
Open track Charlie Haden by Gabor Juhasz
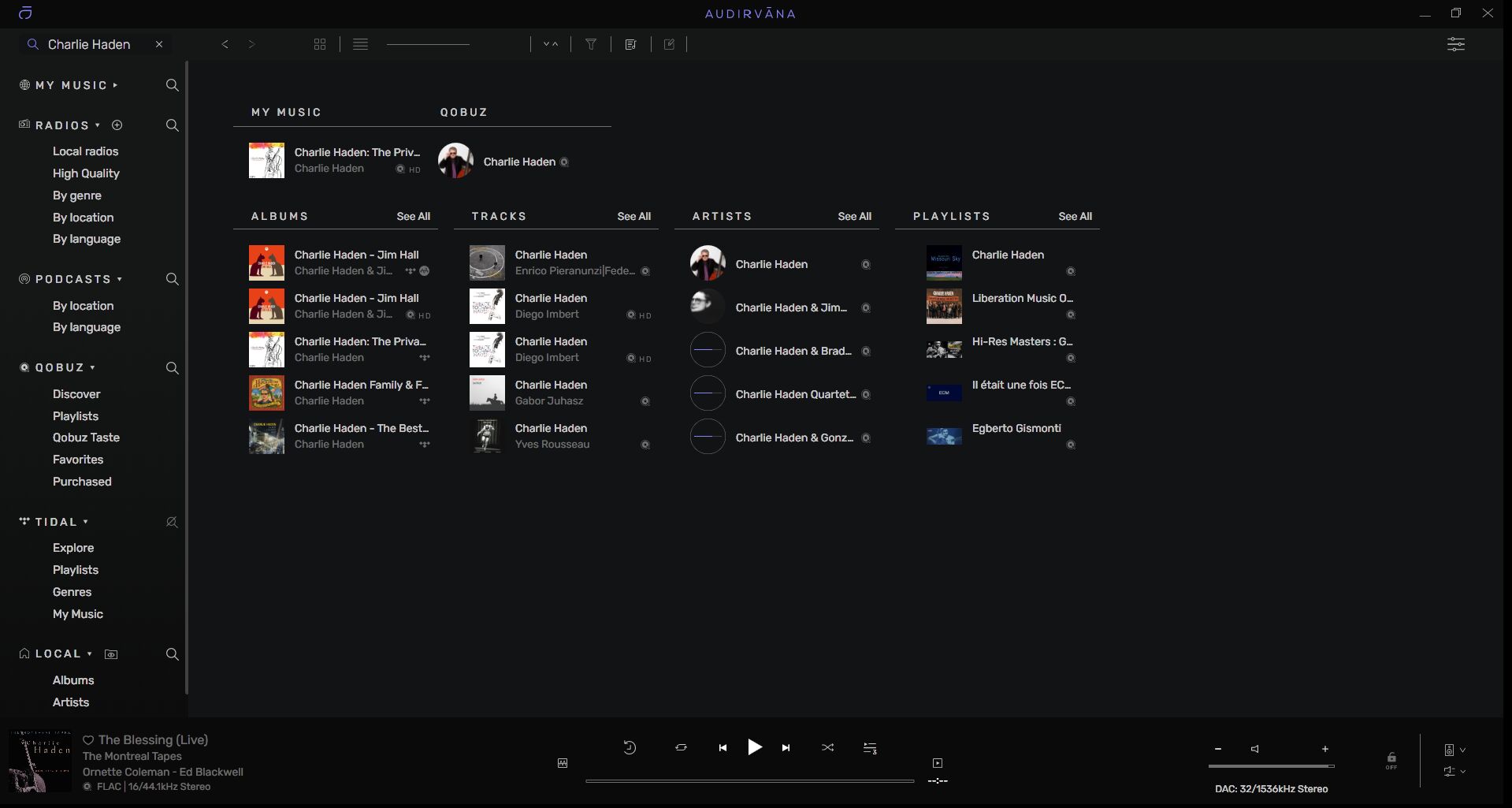(560, 393)
